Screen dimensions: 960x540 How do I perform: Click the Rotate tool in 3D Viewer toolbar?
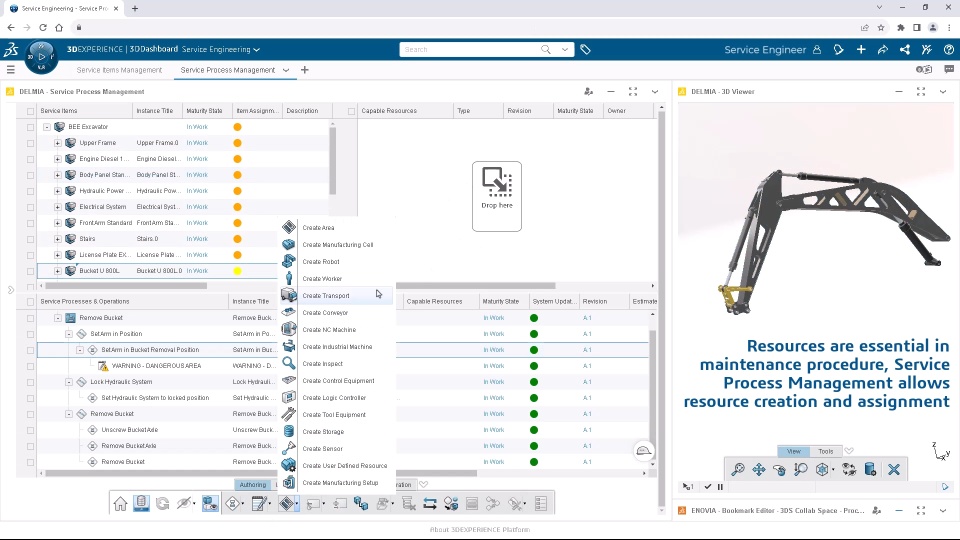click(779, 470)
